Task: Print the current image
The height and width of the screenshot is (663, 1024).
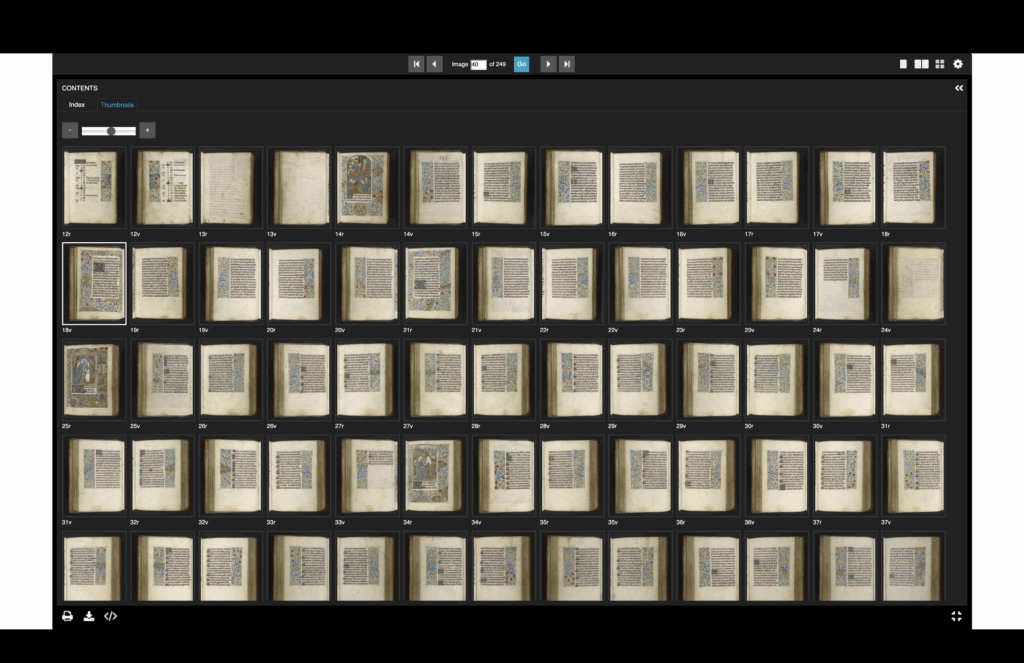Action: pos(67,616)
